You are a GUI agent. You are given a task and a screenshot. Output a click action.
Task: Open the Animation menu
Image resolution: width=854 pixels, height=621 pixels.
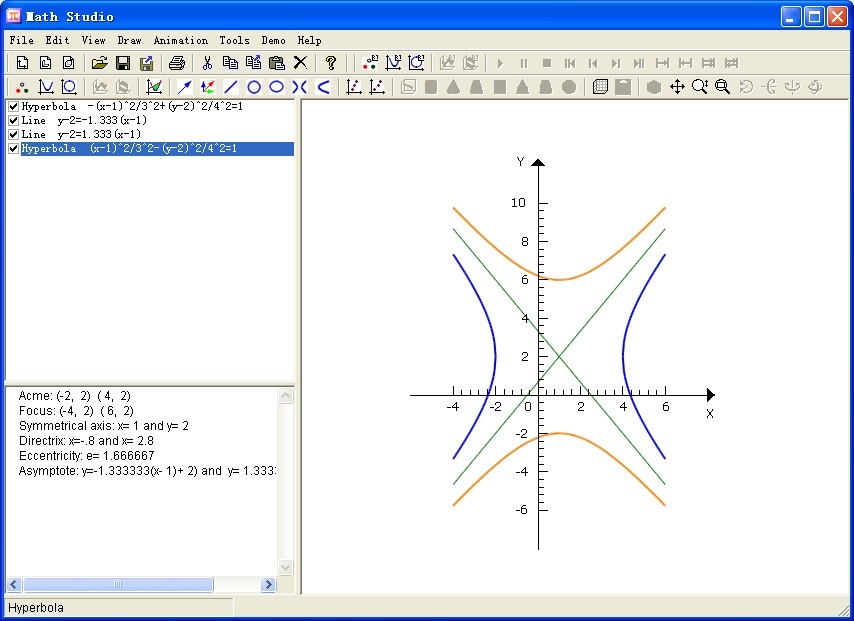tap(180, 40)
